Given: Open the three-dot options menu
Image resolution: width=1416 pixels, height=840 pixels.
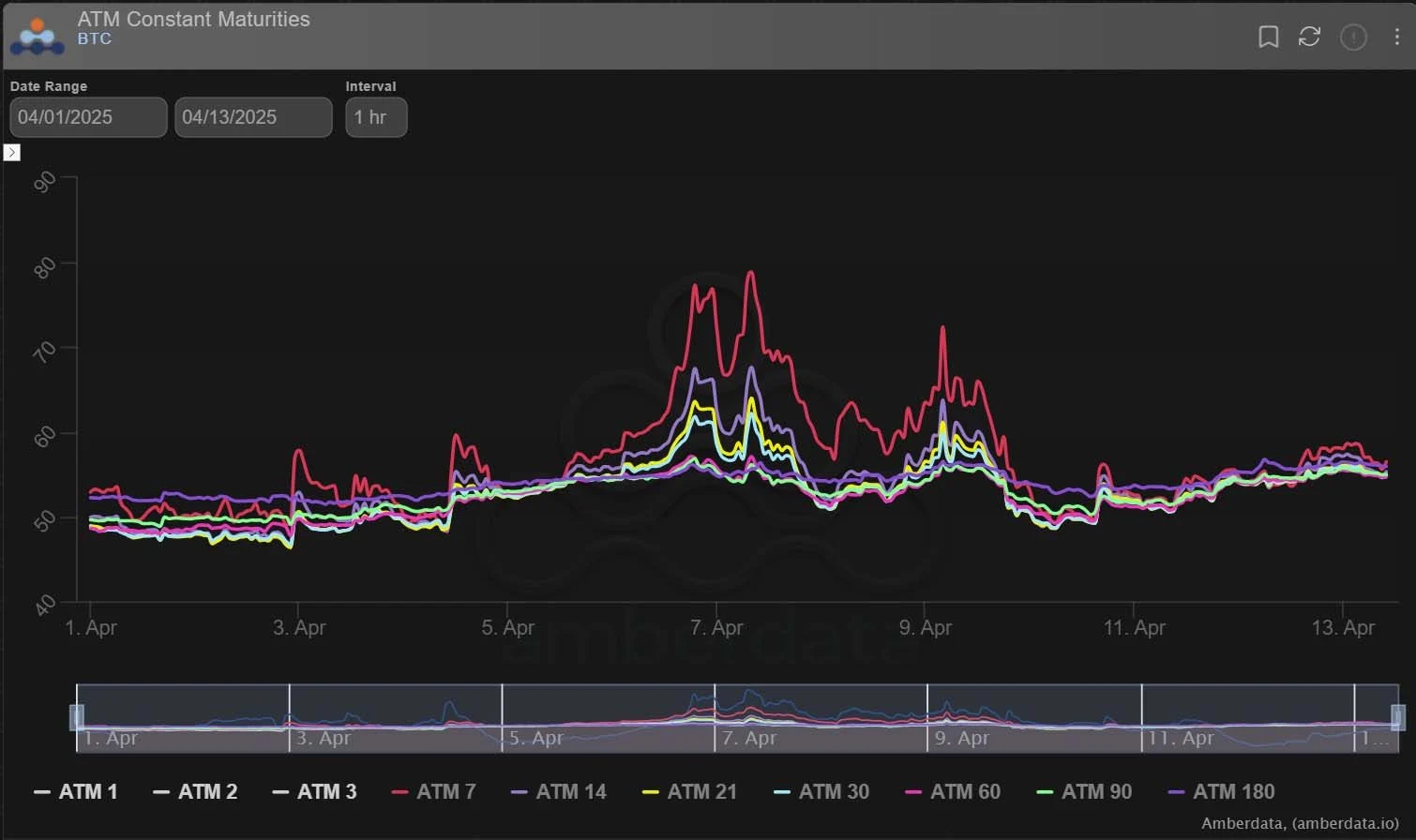Looking at the screenshot, I should 1397,37.
